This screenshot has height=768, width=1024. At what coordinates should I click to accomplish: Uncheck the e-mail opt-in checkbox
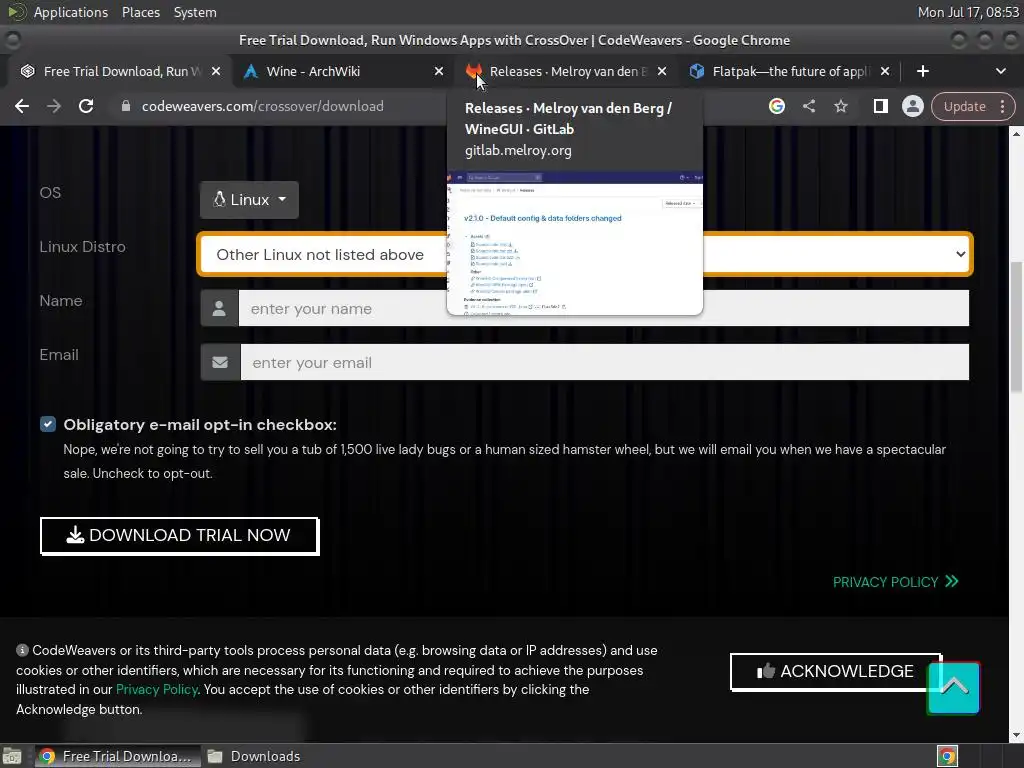(x=48, y=424)
